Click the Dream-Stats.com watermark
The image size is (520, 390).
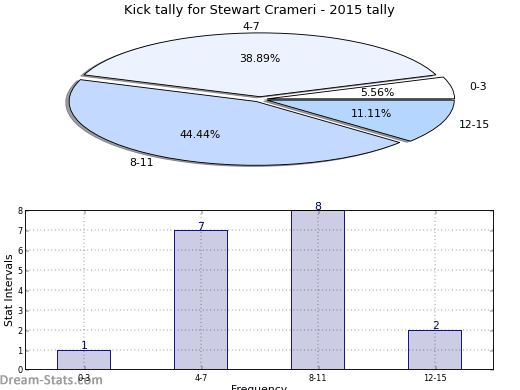tap(51, 380)
